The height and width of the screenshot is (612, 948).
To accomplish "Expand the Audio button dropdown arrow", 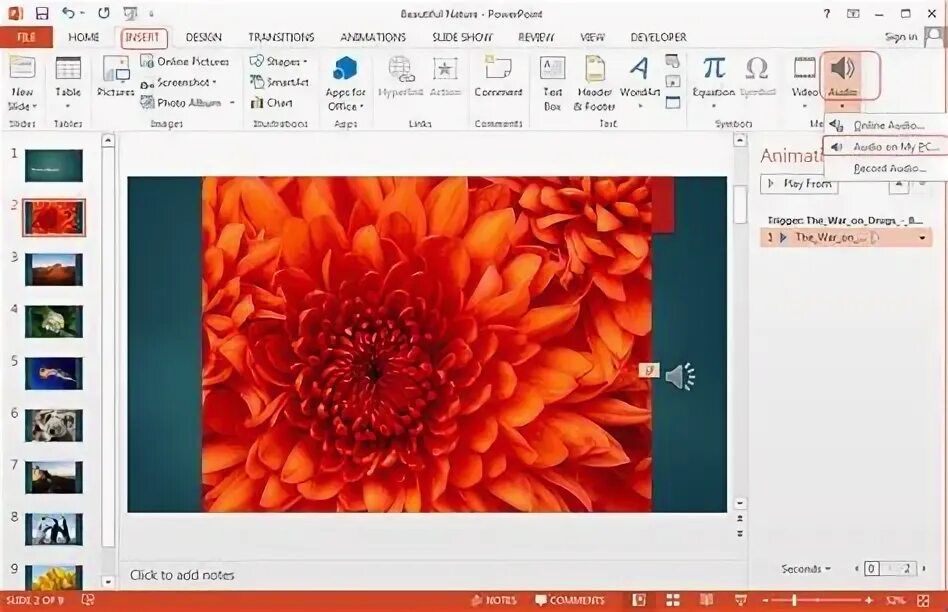I will [x=842, y=106].
